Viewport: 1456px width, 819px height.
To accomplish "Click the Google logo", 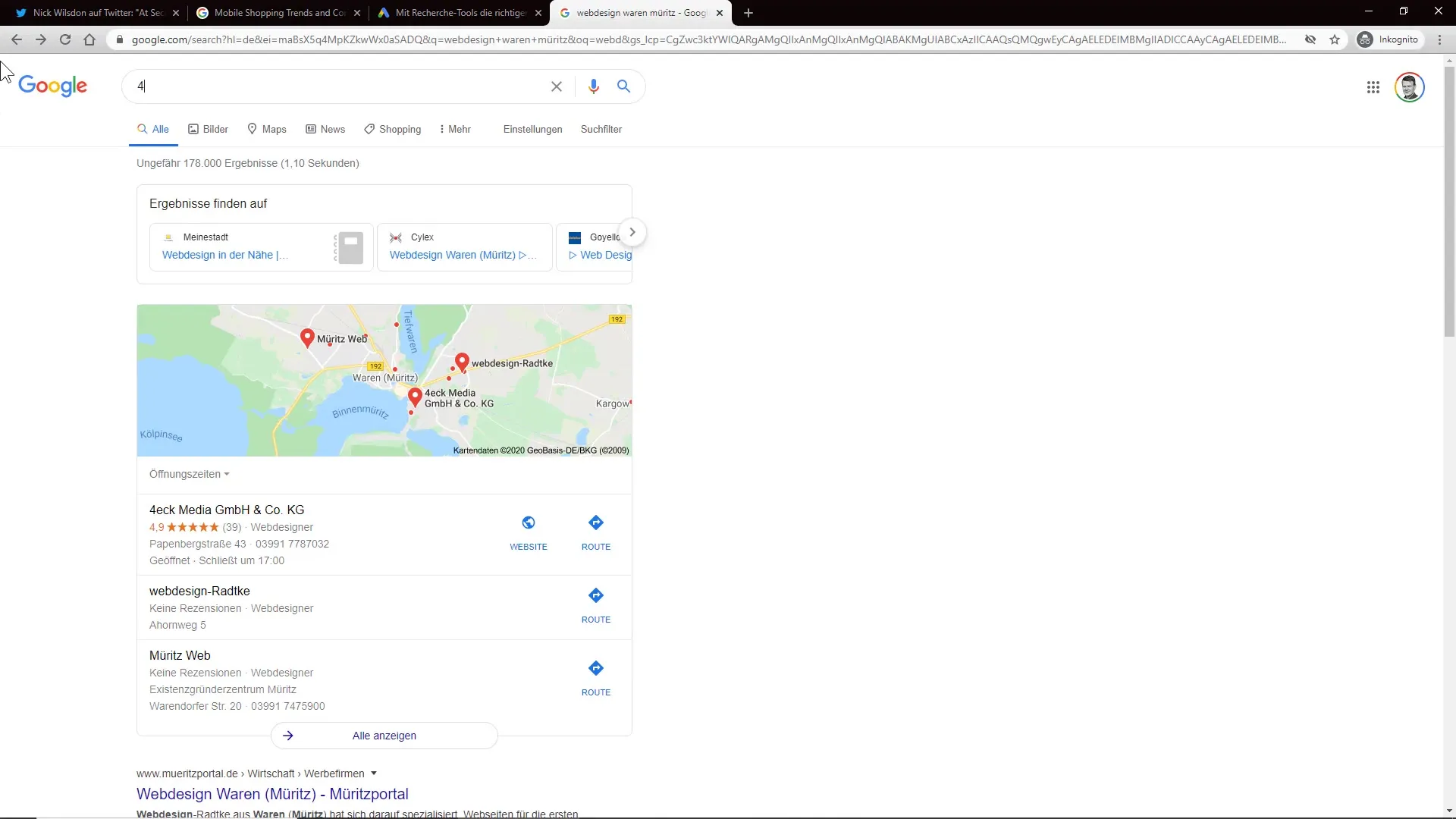I will click(x=52, y=86).
